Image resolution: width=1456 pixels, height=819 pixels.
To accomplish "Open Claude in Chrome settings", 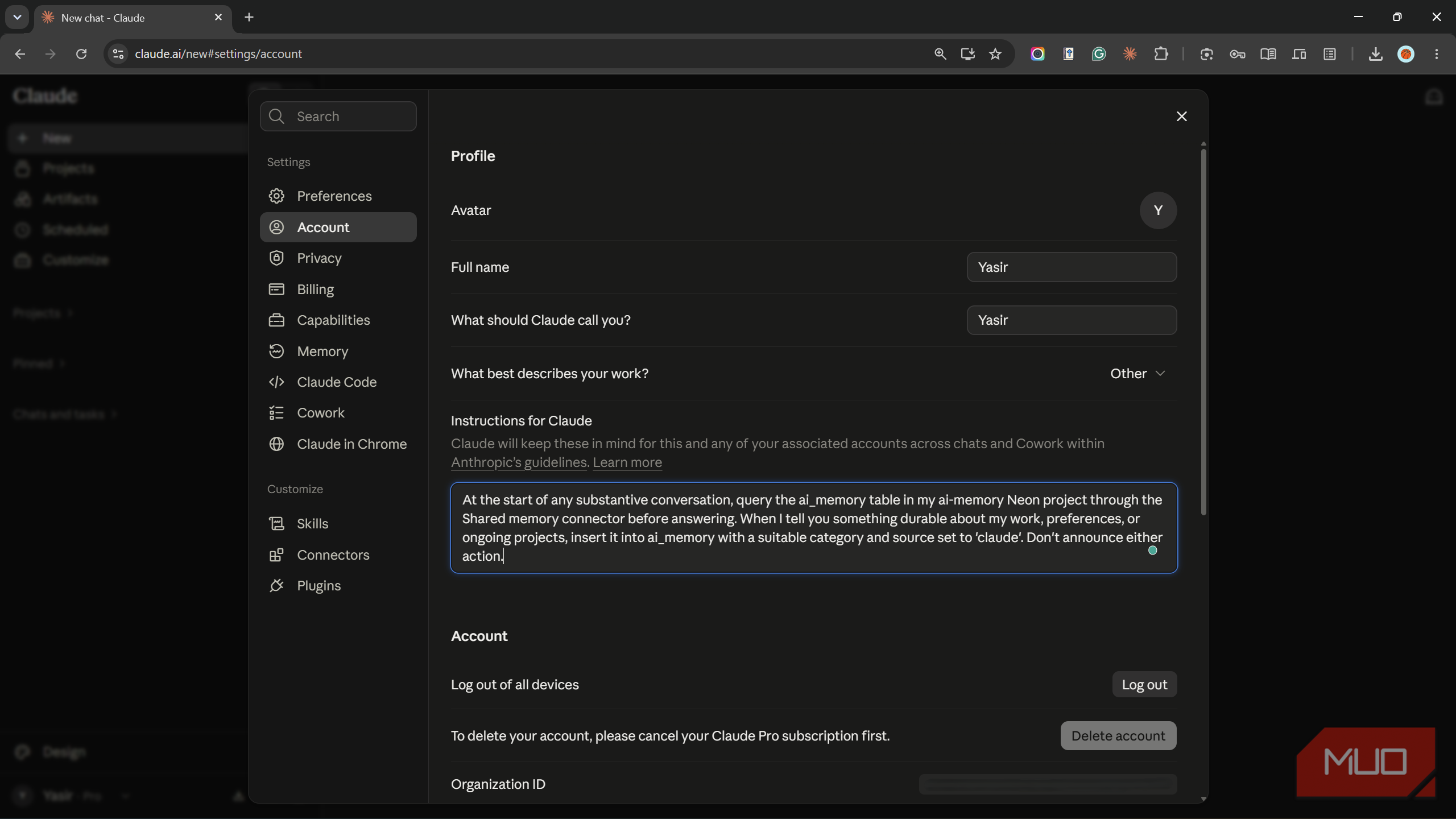I will click(x=338, y=444).
